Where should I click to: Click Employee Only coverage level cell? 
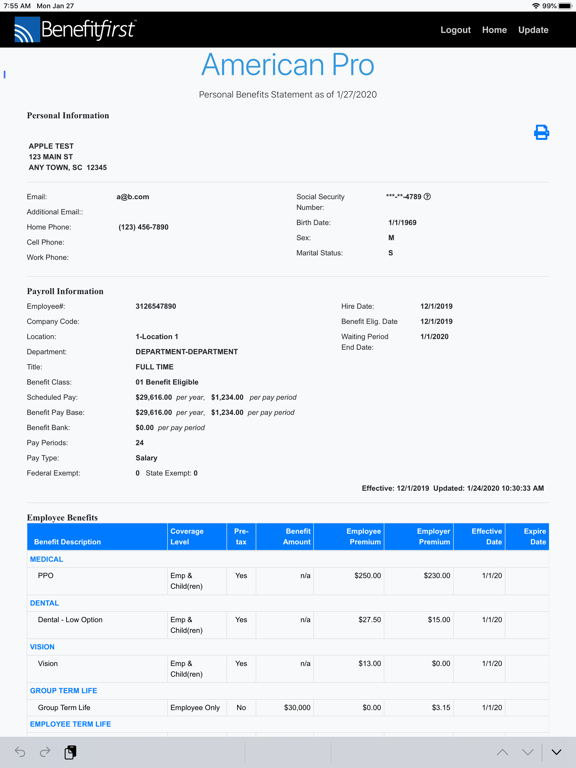195,707
